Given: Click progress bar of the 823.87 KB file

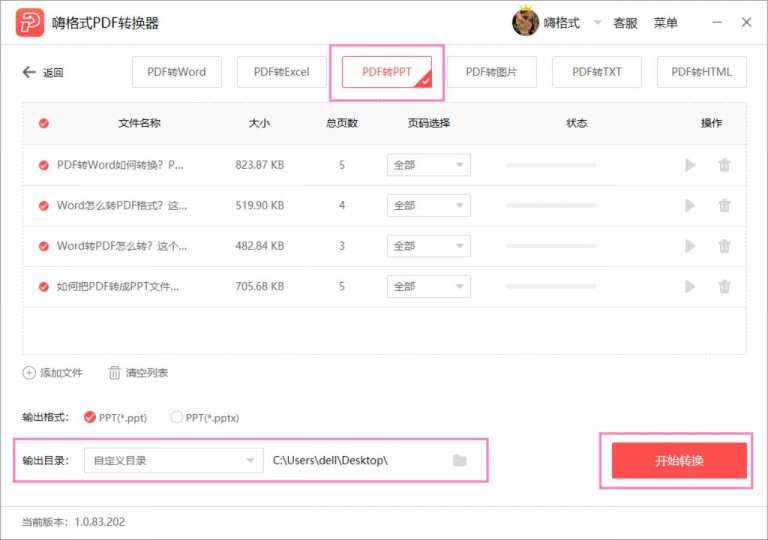Looking at the screenshot, I should pos(551,165).
